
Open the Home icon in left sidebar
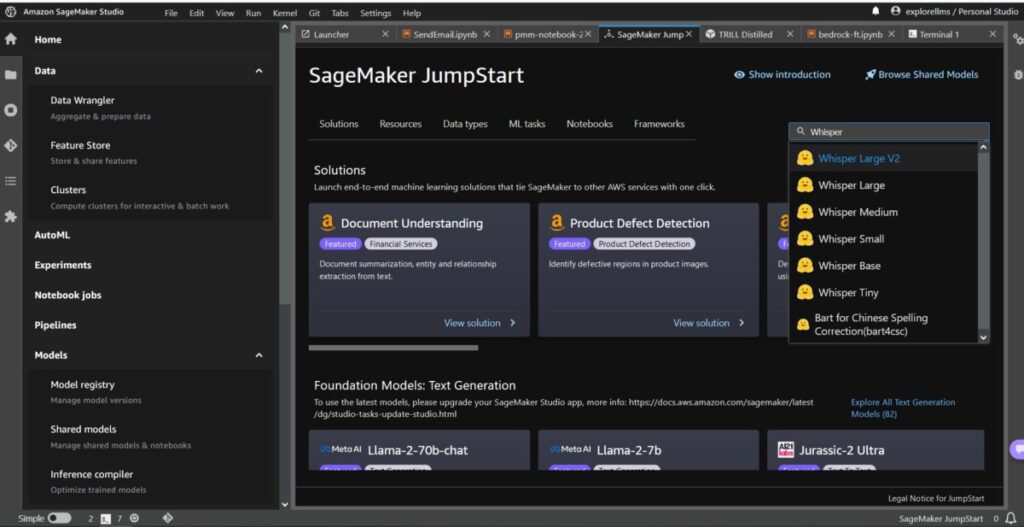(10, 39)
